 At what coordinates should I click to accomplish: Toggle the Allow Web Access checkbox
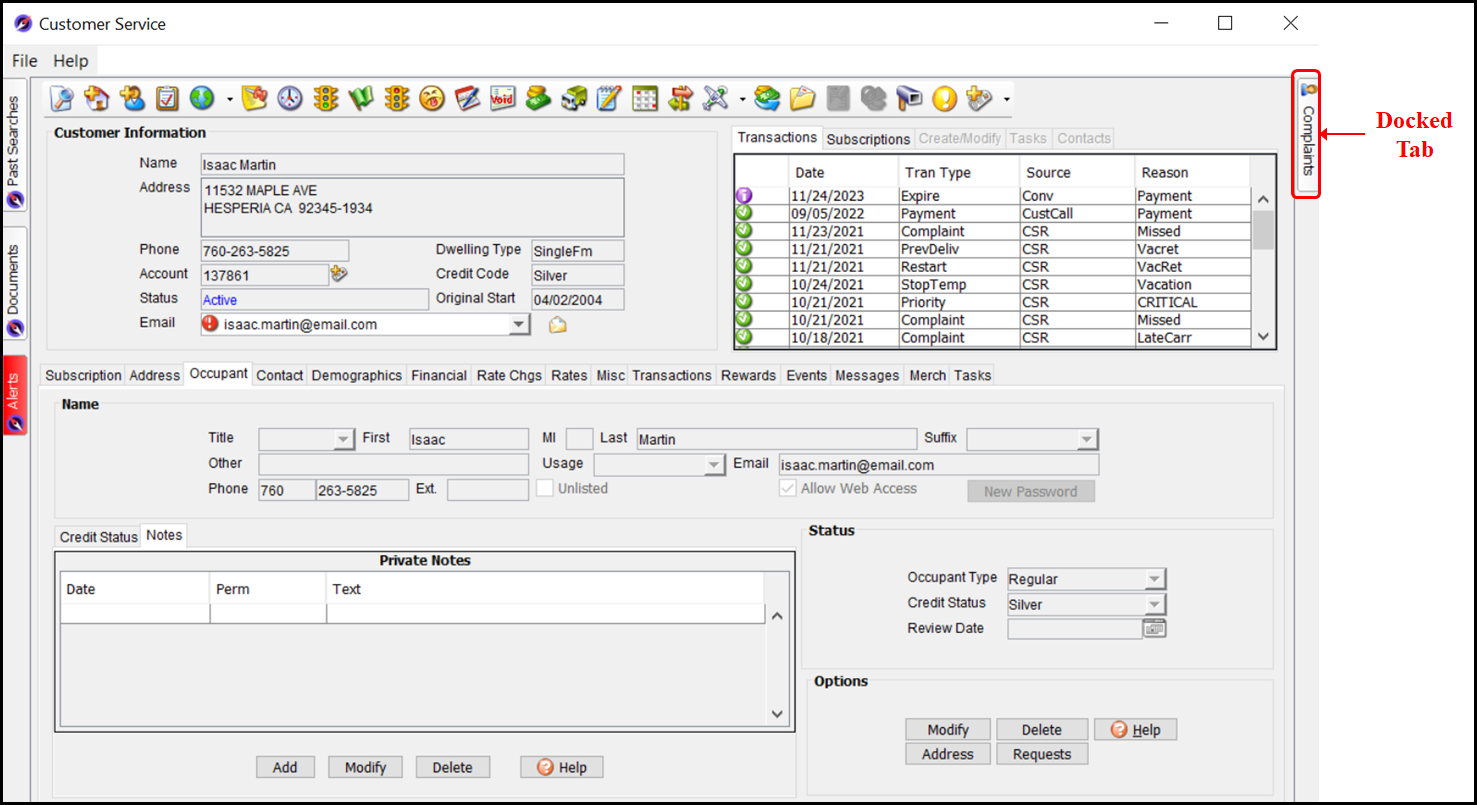(788, 489)
